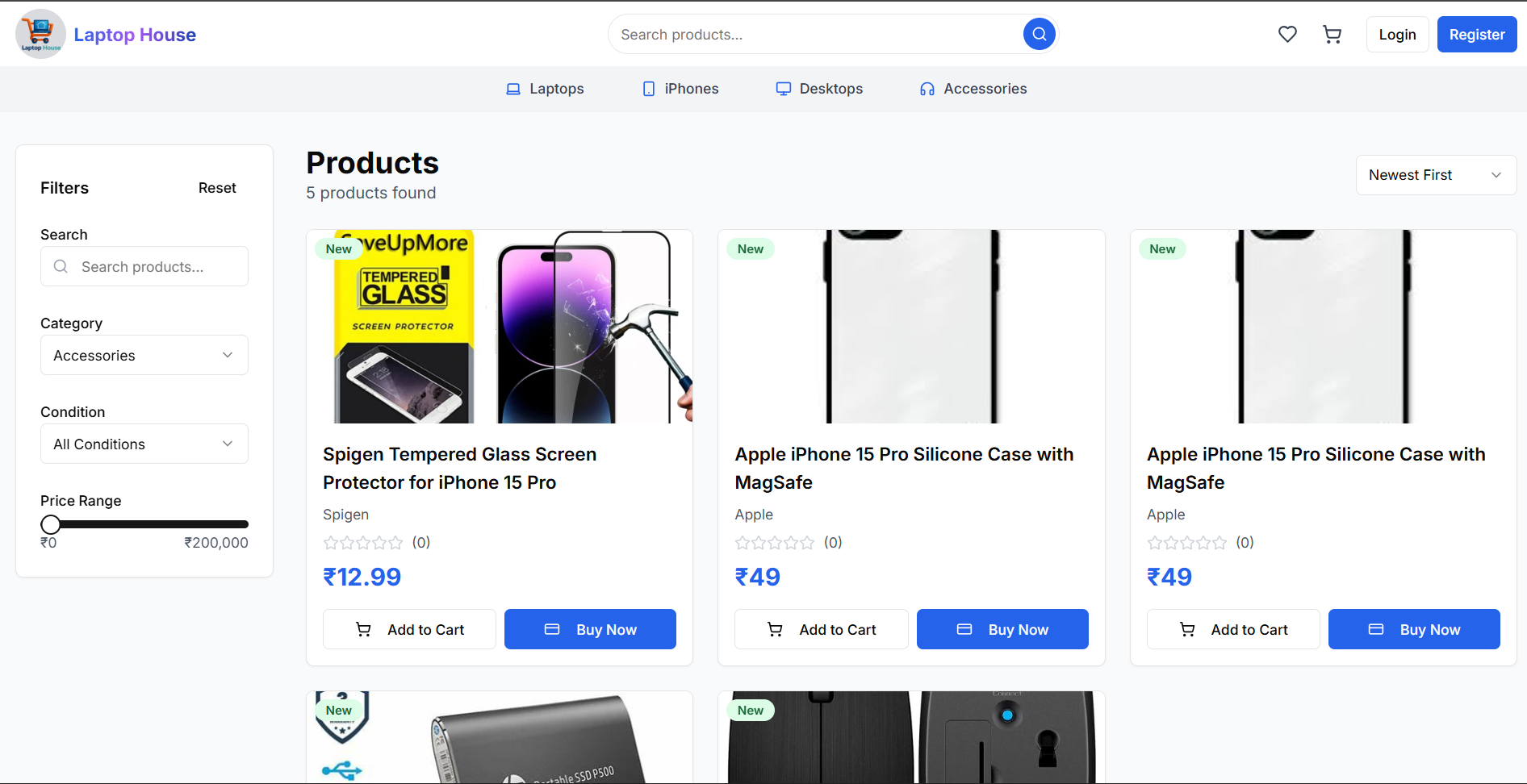Viewport: 1527px width, 784px height.
Task: Open the wishlist heart icon
Action: click(x=1287, y=34)
